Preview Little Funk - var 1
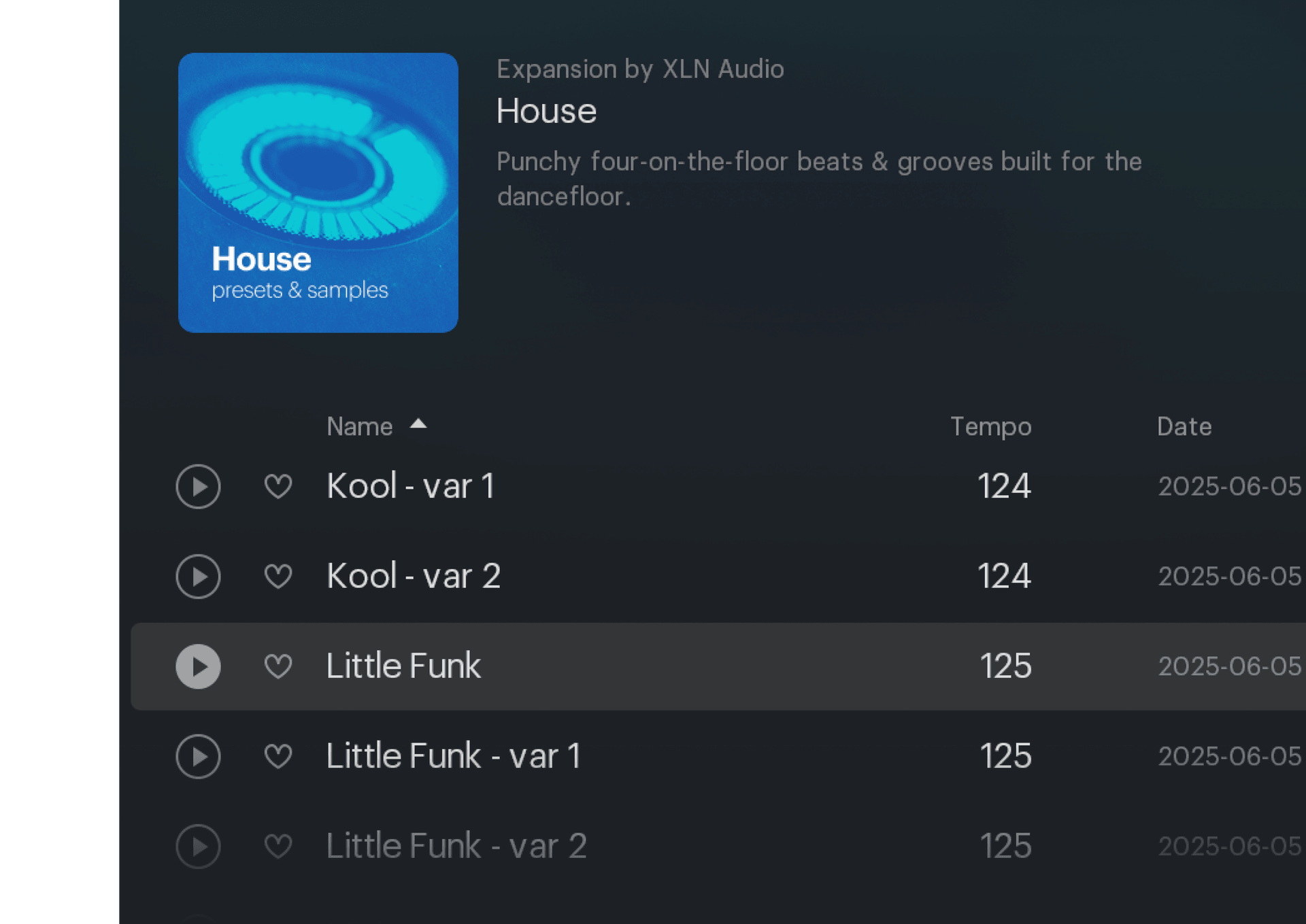The image size is (1306, 924). (x=198, y=756)
